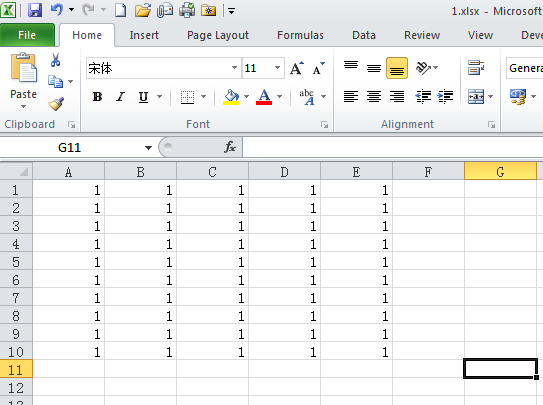Click the Redo arrow icon
The height and width of the screenshot is (405, 543).
point(88,10)
